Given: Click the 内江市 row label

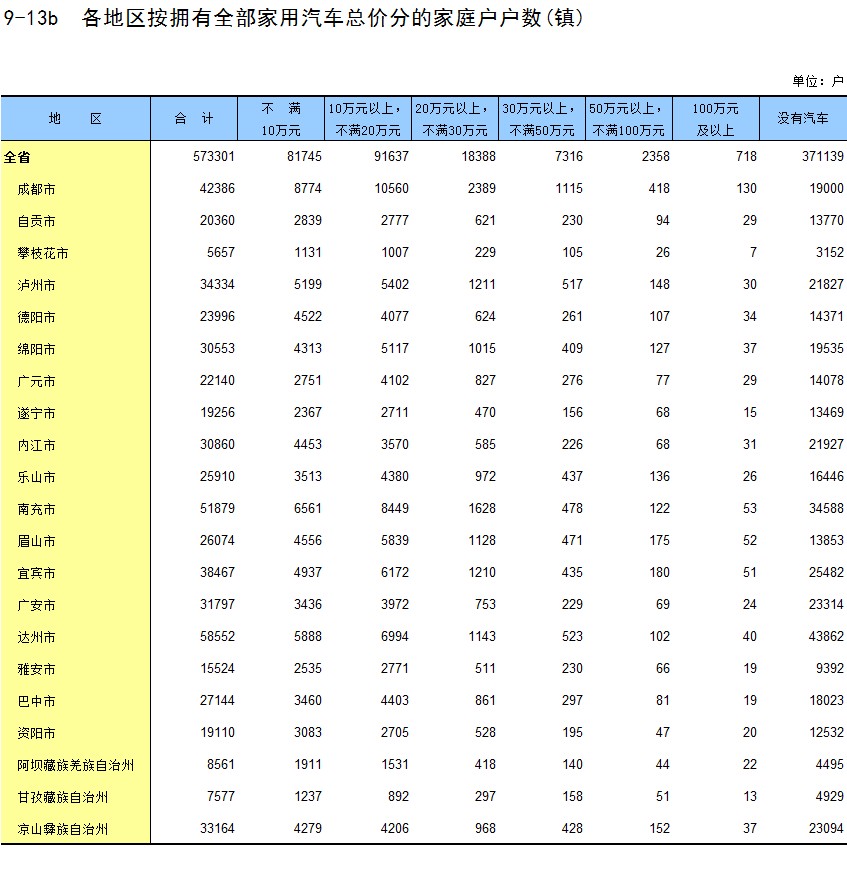Looking at the screenshot, I should 36,445.
